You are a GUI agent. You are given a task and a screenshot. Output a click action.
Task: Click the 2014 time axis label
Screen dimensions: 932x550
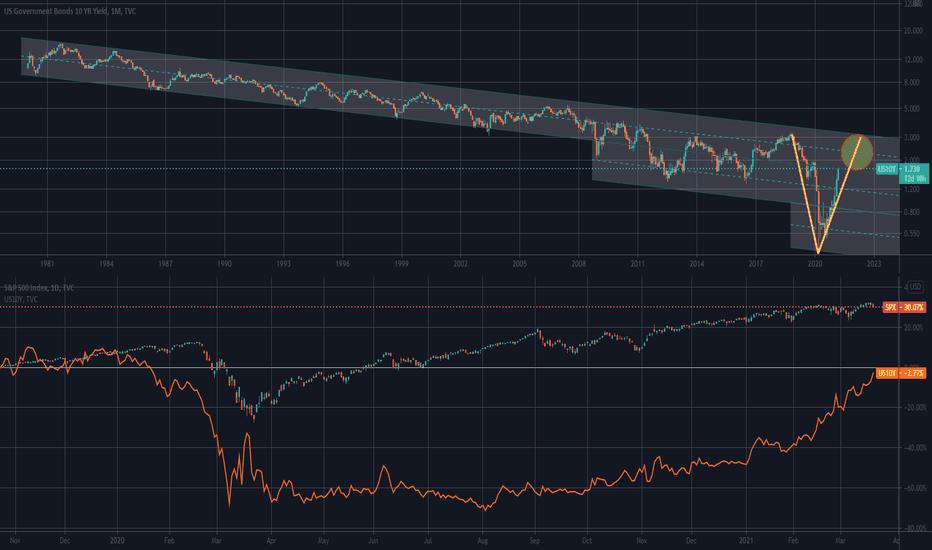tap(697, 263)
